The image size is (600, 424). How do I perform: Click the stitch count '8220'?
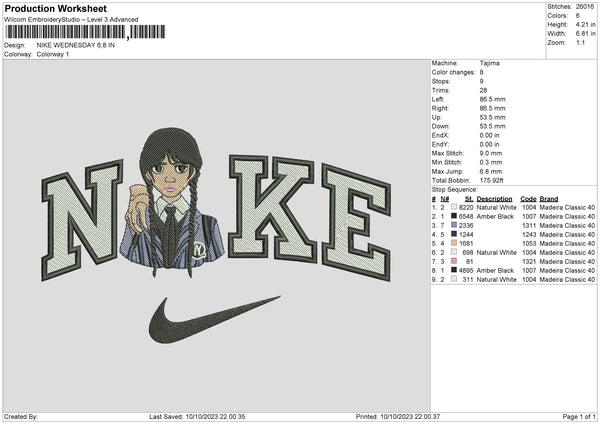466,207
